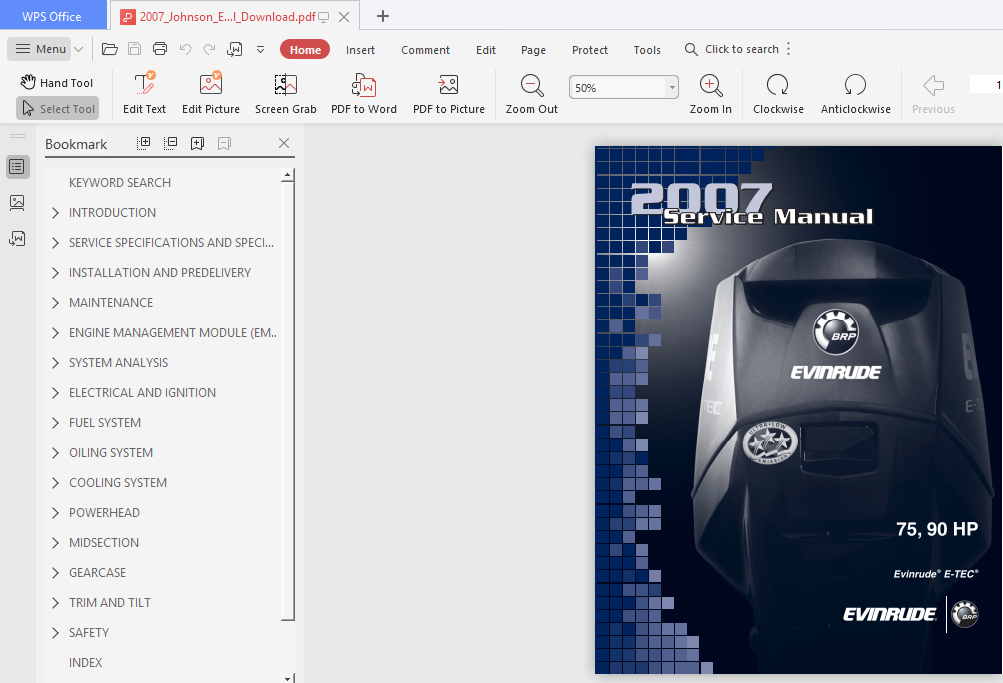Open the Edit ribbon tab
Viewport: 1003px width, 683px height.
click(x=486, y=50)
